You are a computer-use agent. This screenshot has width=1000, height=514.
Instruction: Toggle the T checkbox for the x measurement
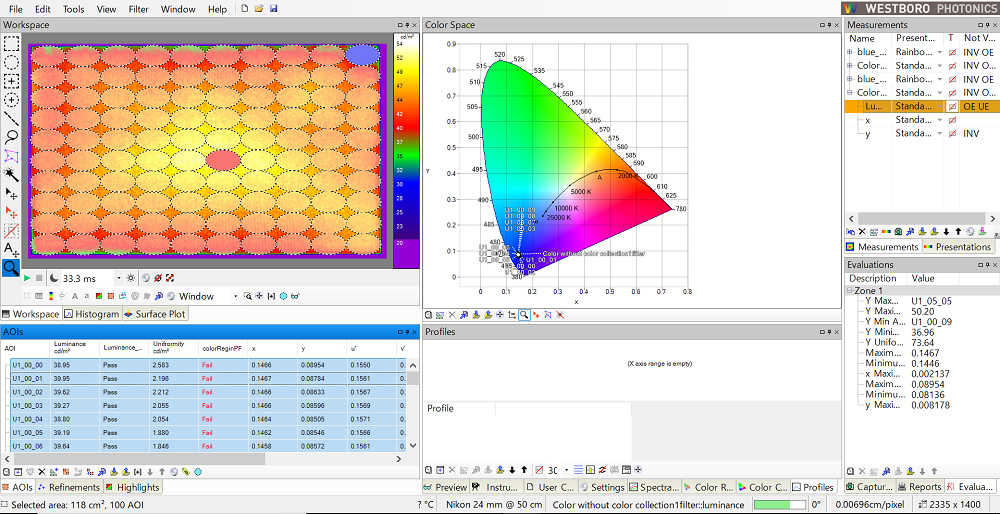952,120
